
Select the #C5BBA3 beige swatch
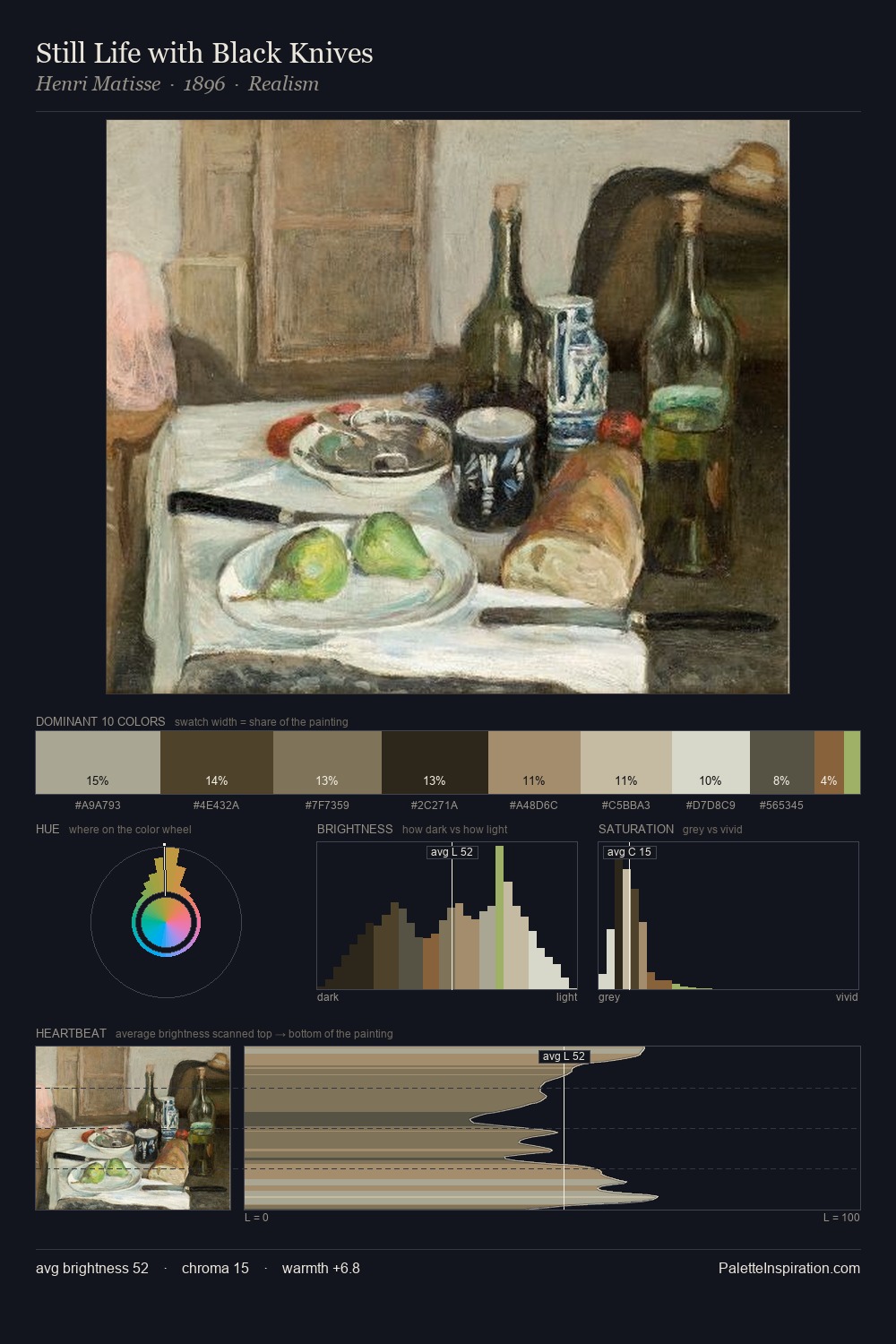coord(626,762)
